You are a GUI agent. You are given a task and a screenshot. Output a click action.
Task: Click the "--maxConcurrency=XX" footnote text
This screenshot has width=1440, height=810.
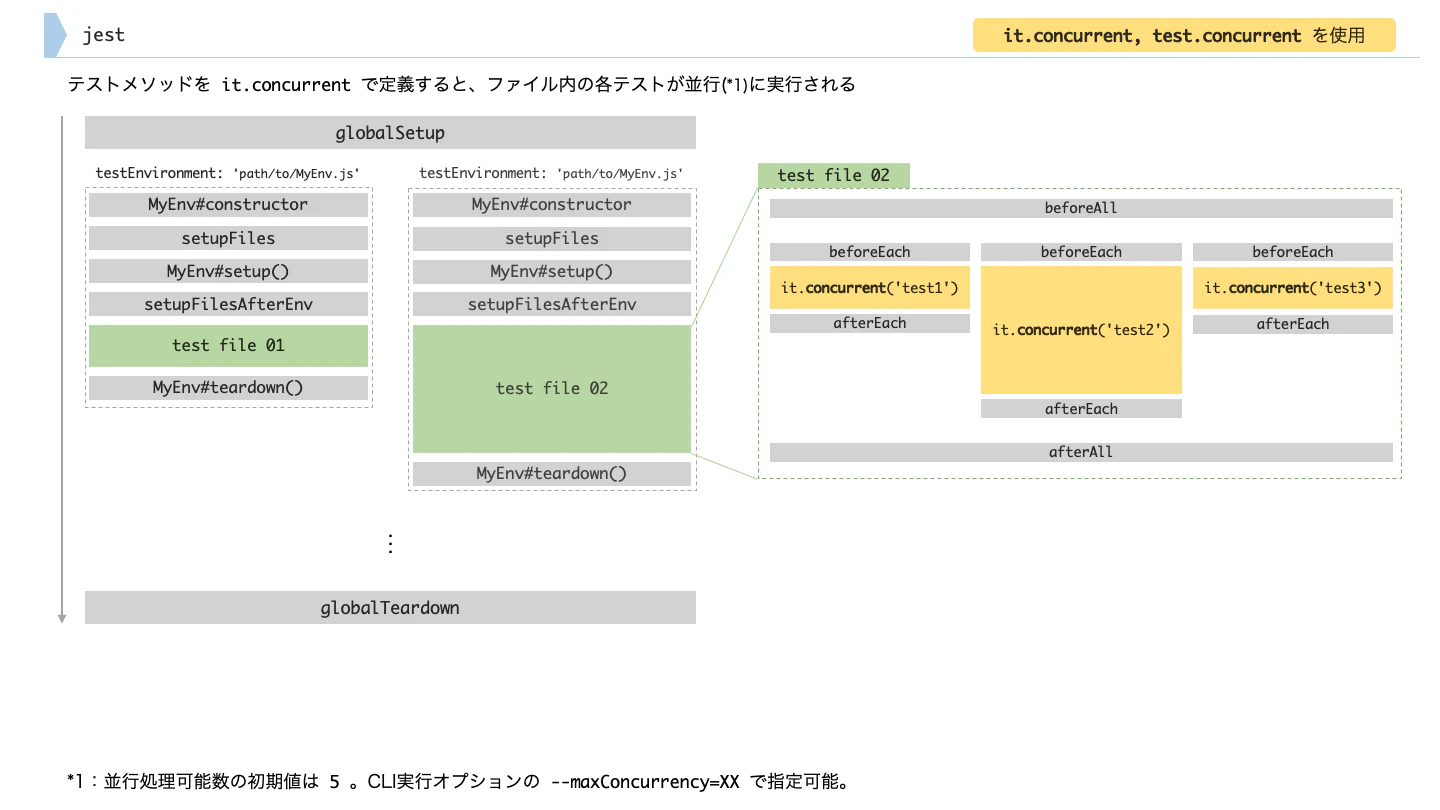point(646,782)
